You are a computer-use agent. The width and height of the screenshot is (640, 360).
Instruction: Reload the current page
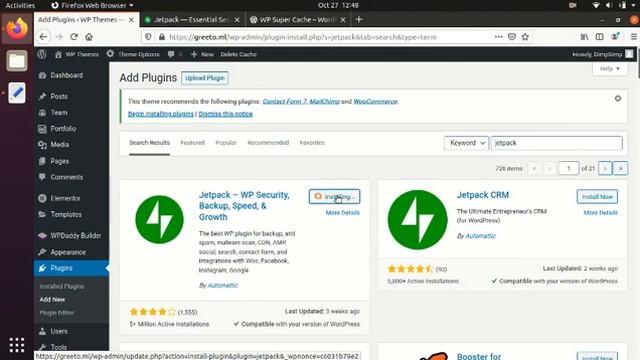(74, 37)
